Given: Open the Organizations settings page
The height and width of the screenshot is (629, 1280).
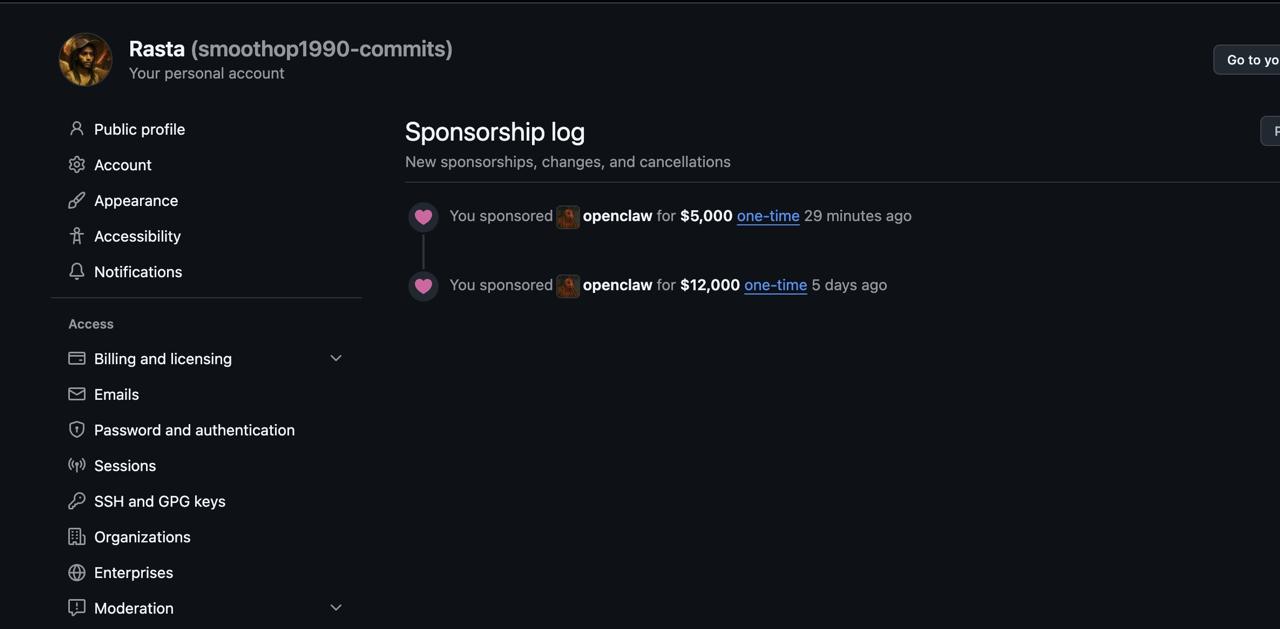Looking at the screenshot, I should 142,537.
